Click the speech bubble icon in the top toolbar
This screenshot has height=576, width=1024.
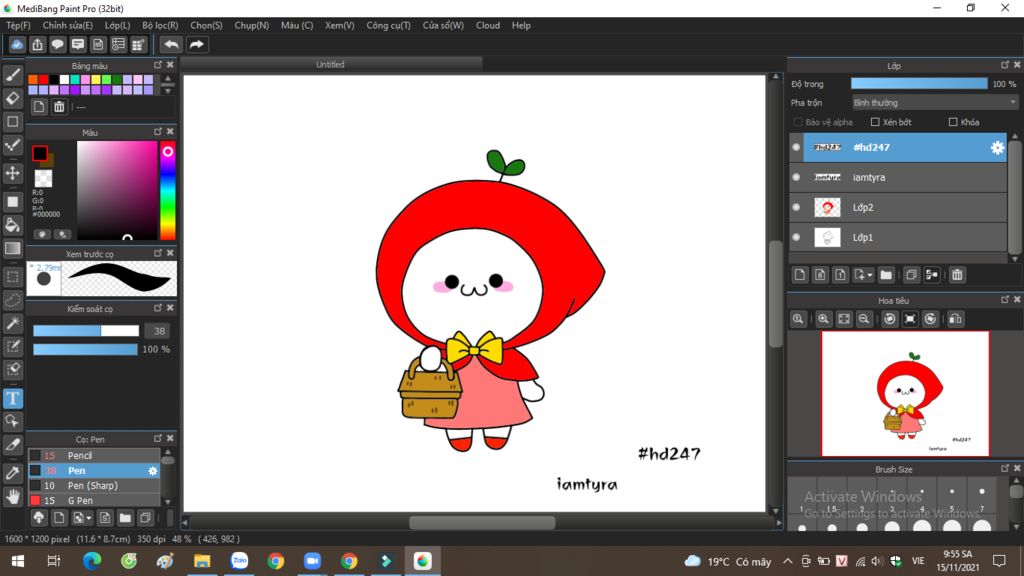57,44
